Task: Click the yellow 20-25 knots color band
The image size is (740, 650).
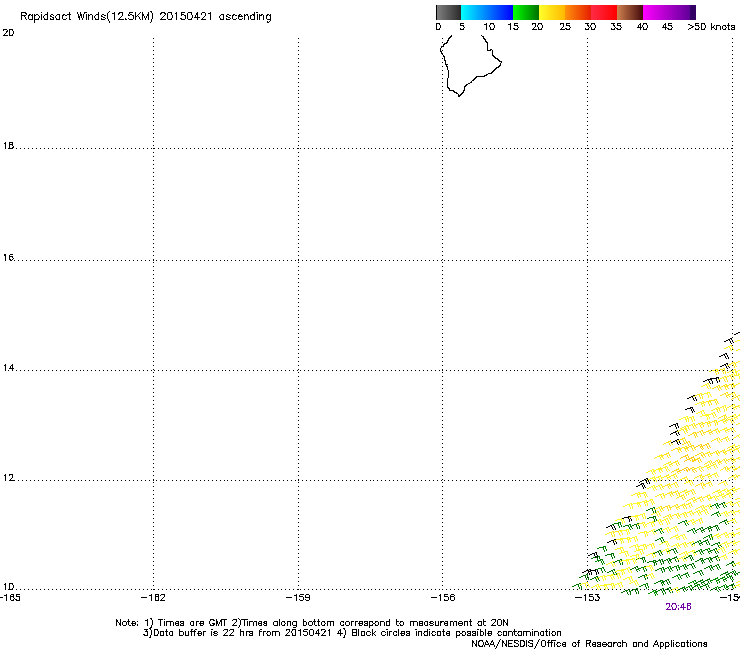Action: pyautogui.click(x=552, y=12)
